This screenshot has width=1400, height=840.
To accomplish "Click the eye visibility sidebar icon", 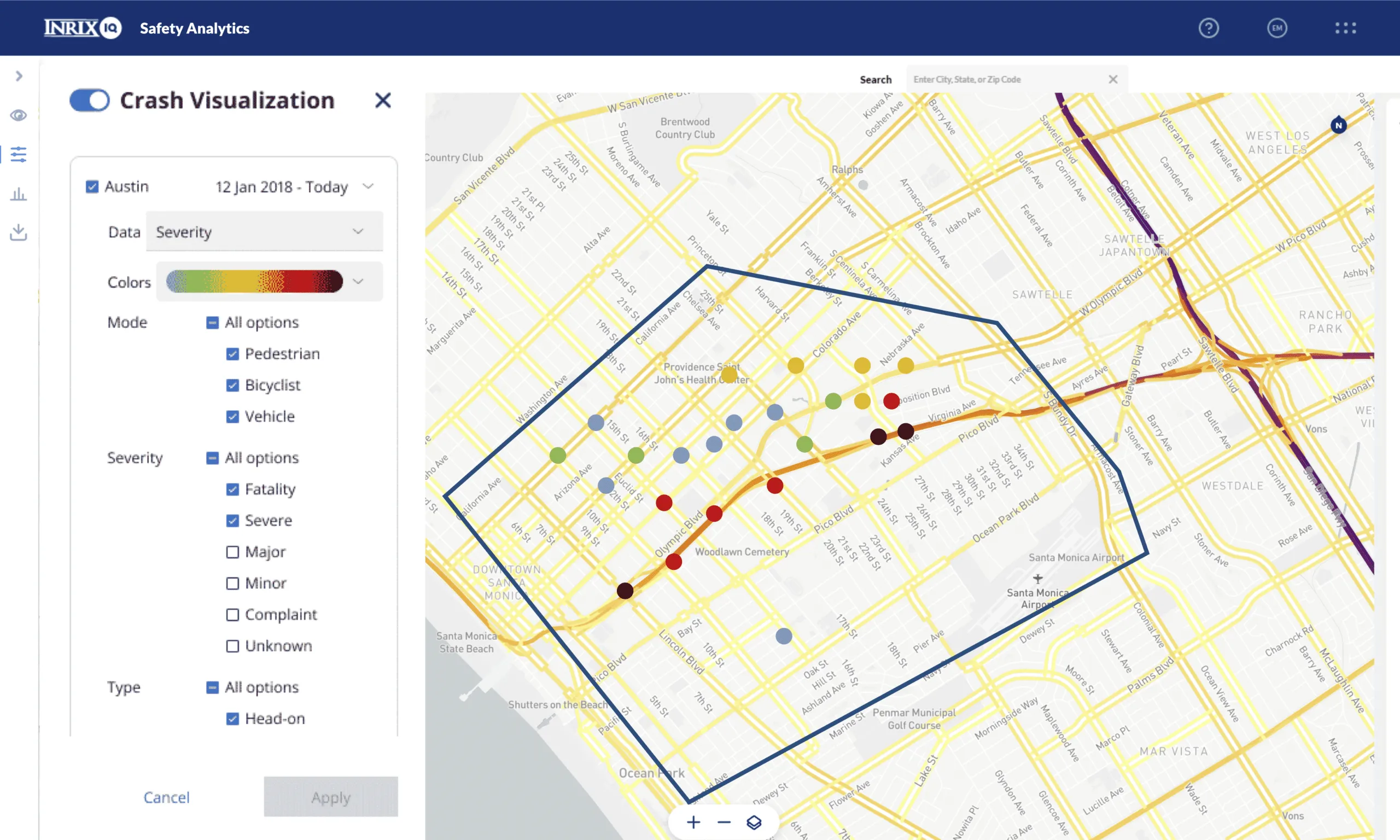I will click(18, 115).
